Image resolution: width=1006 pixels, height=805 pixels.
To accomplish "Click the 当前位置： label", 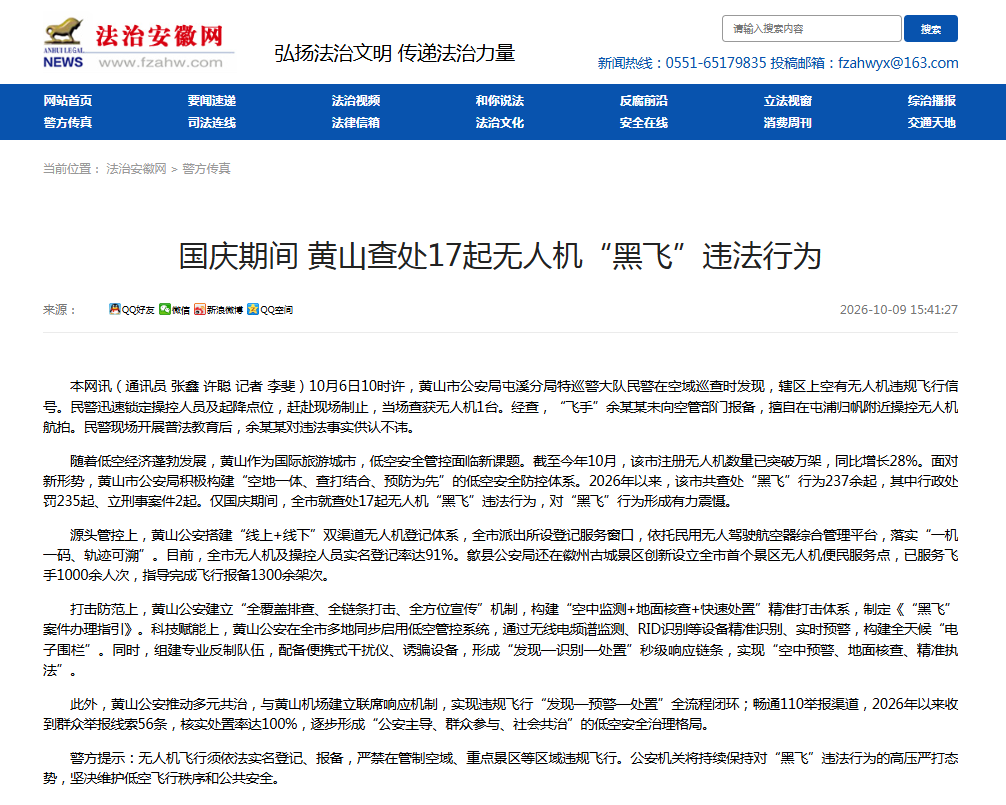I will click(72, 169).
